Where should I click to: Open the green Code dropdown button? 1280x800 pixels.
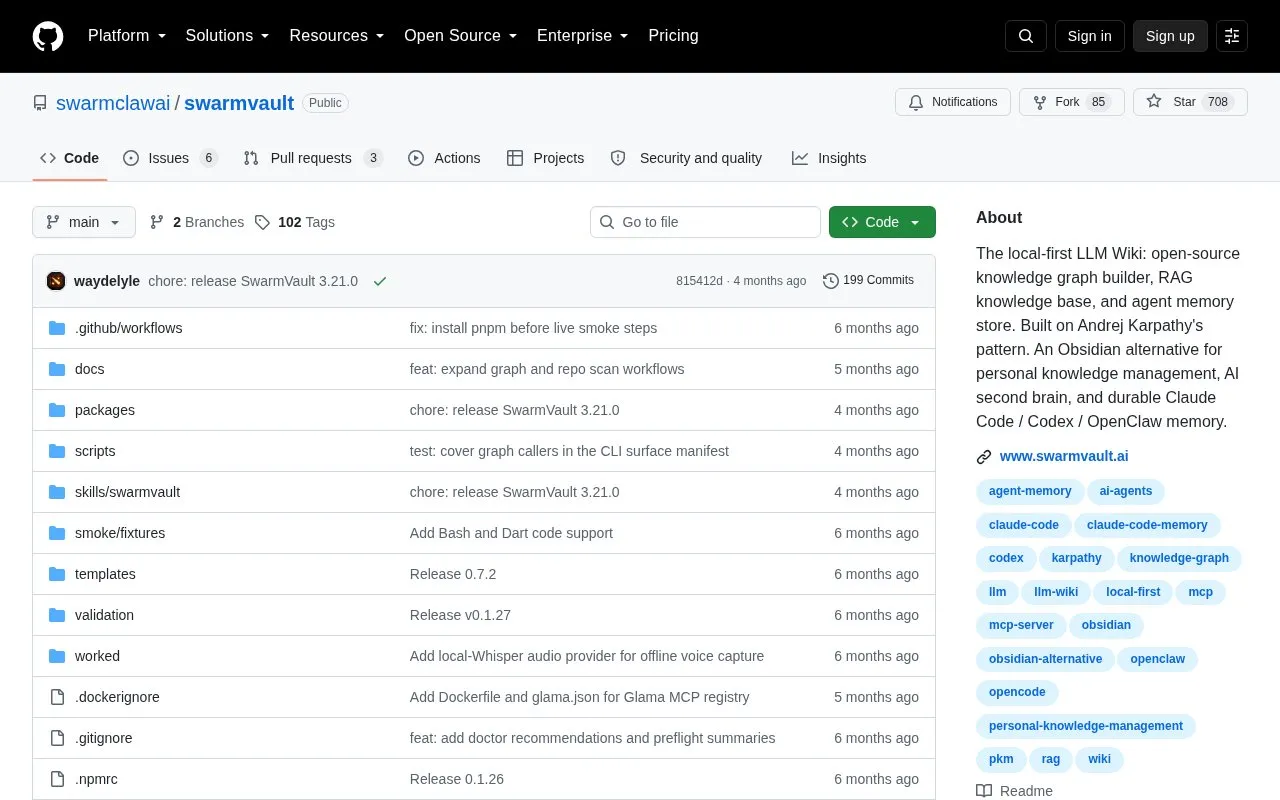pyautogui.click(x=882, y=222)
